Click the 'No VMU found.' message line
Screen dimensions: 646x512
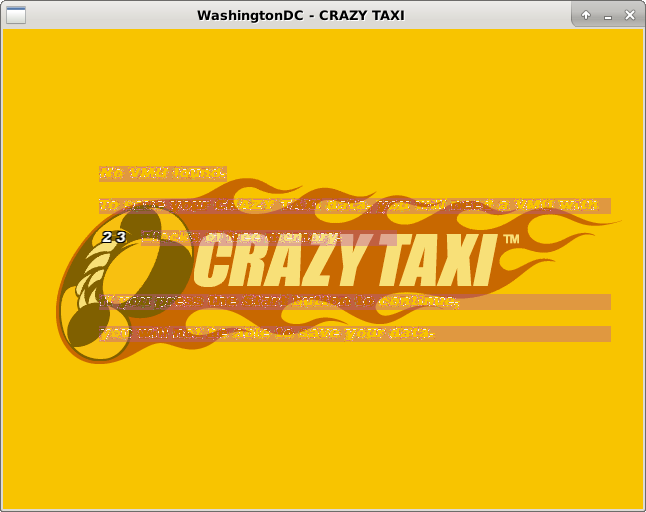coord(163,173)
